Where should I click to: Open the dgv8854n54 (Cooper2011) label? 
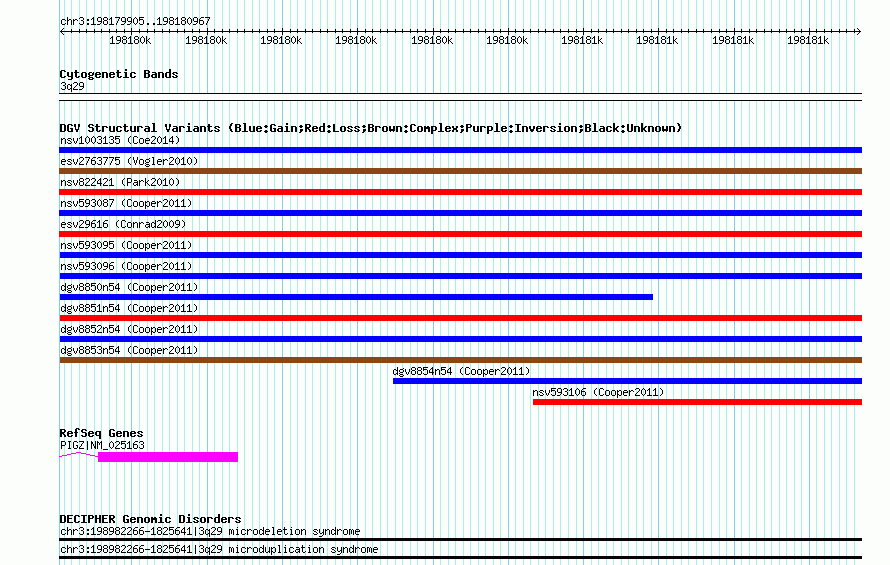click(461, 371)
